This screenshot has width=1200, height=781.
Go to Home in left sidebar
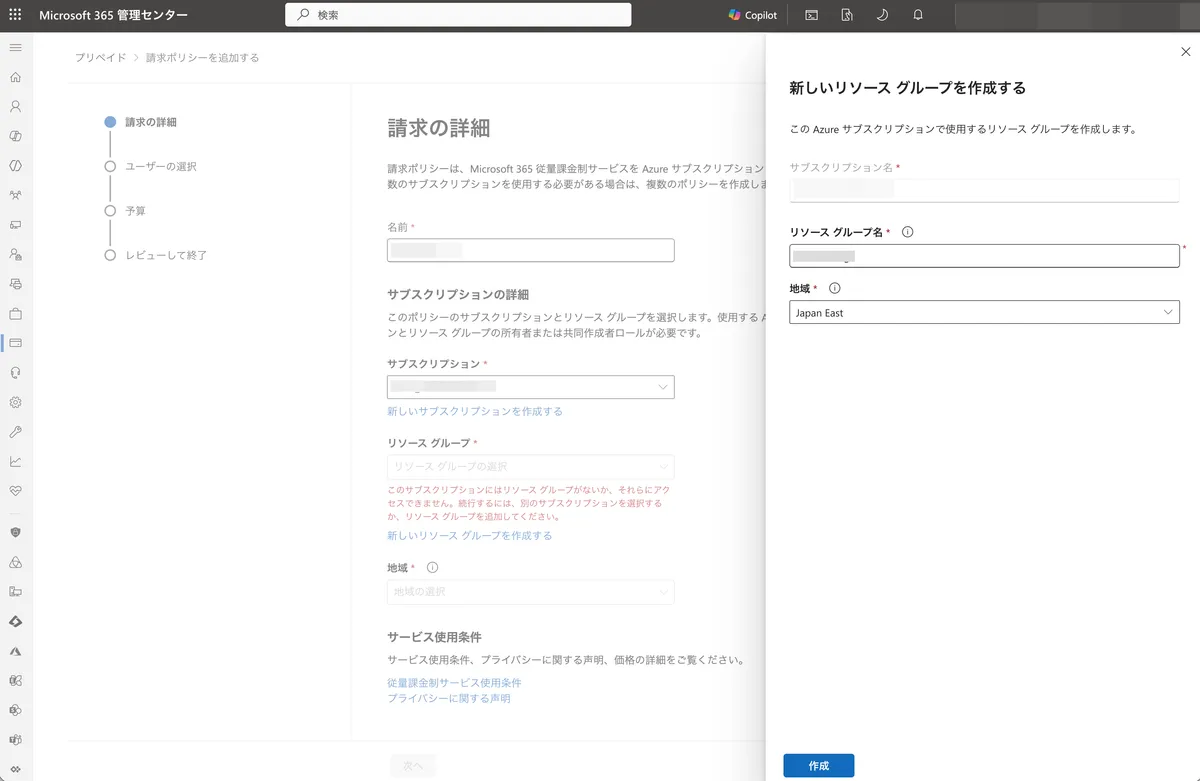point(15,77)
